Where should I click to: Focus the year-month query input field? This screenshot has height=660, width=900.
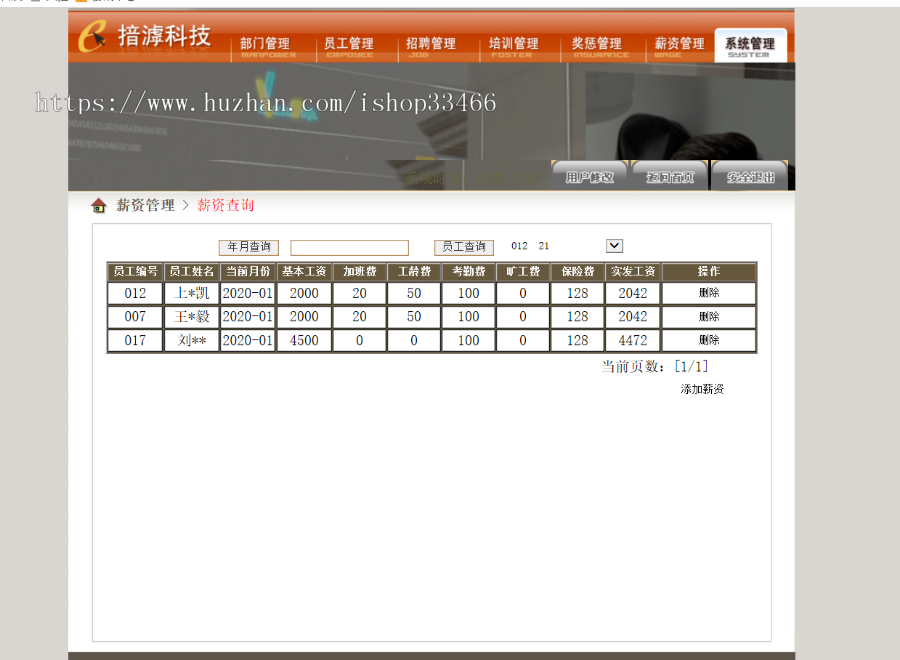350,247
